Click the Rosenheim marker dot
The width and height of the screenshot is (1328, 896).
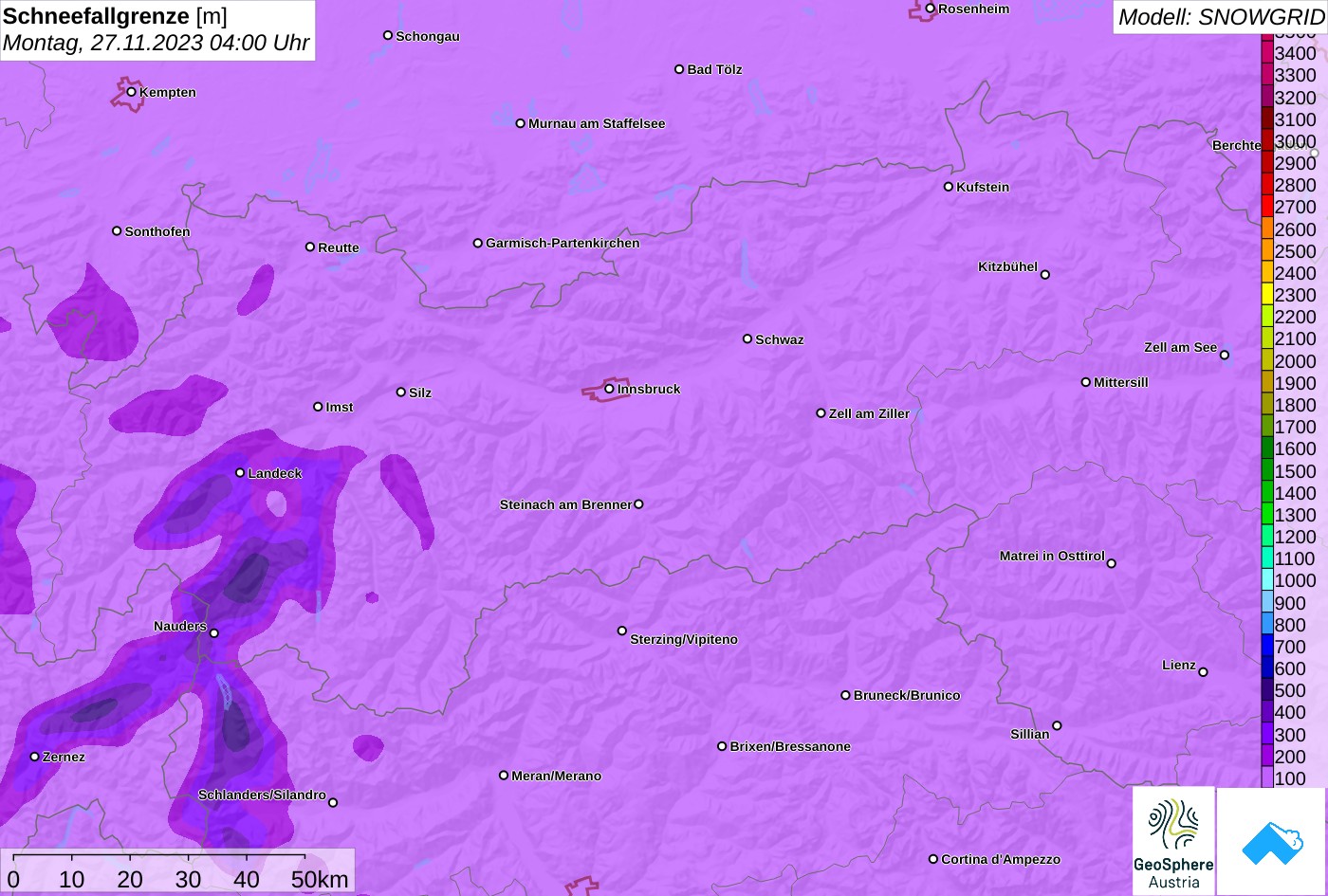(931, 9)
